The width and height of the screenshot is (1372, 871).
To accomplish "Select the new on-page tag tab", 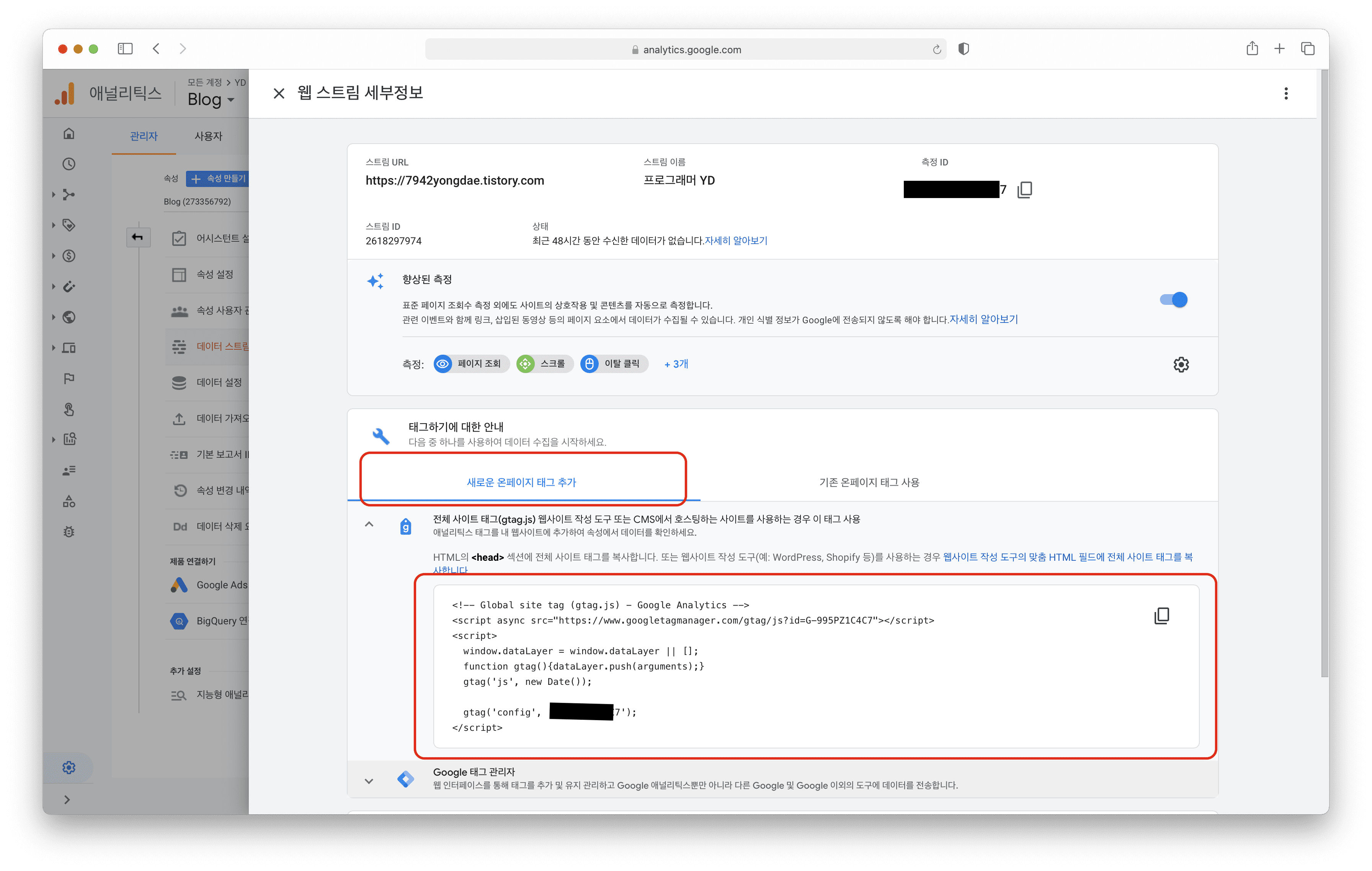I will click(x=521, y=482).
